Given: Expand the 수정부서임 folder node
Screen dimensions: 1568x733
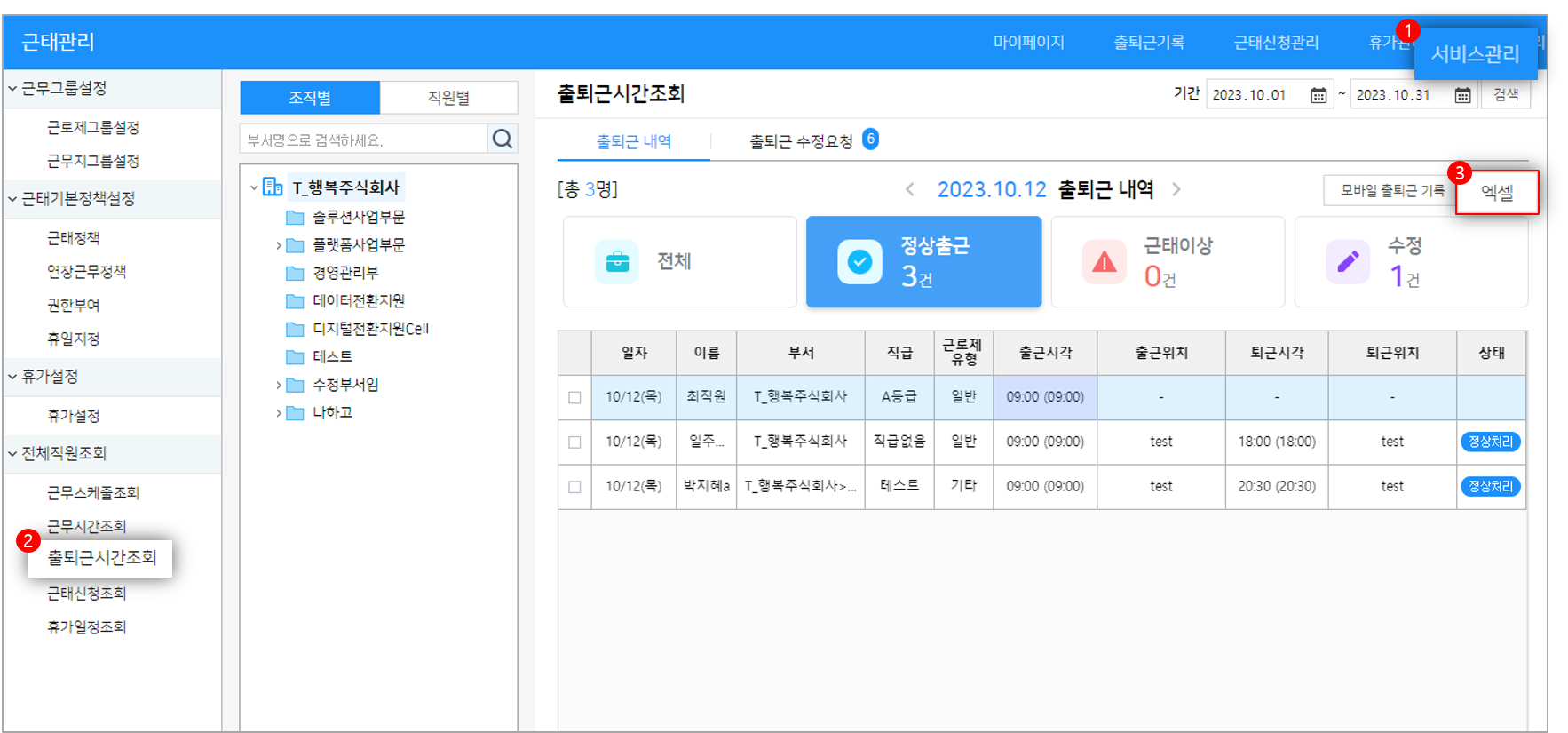Looking at the screenshot, I should coord(279,385).
